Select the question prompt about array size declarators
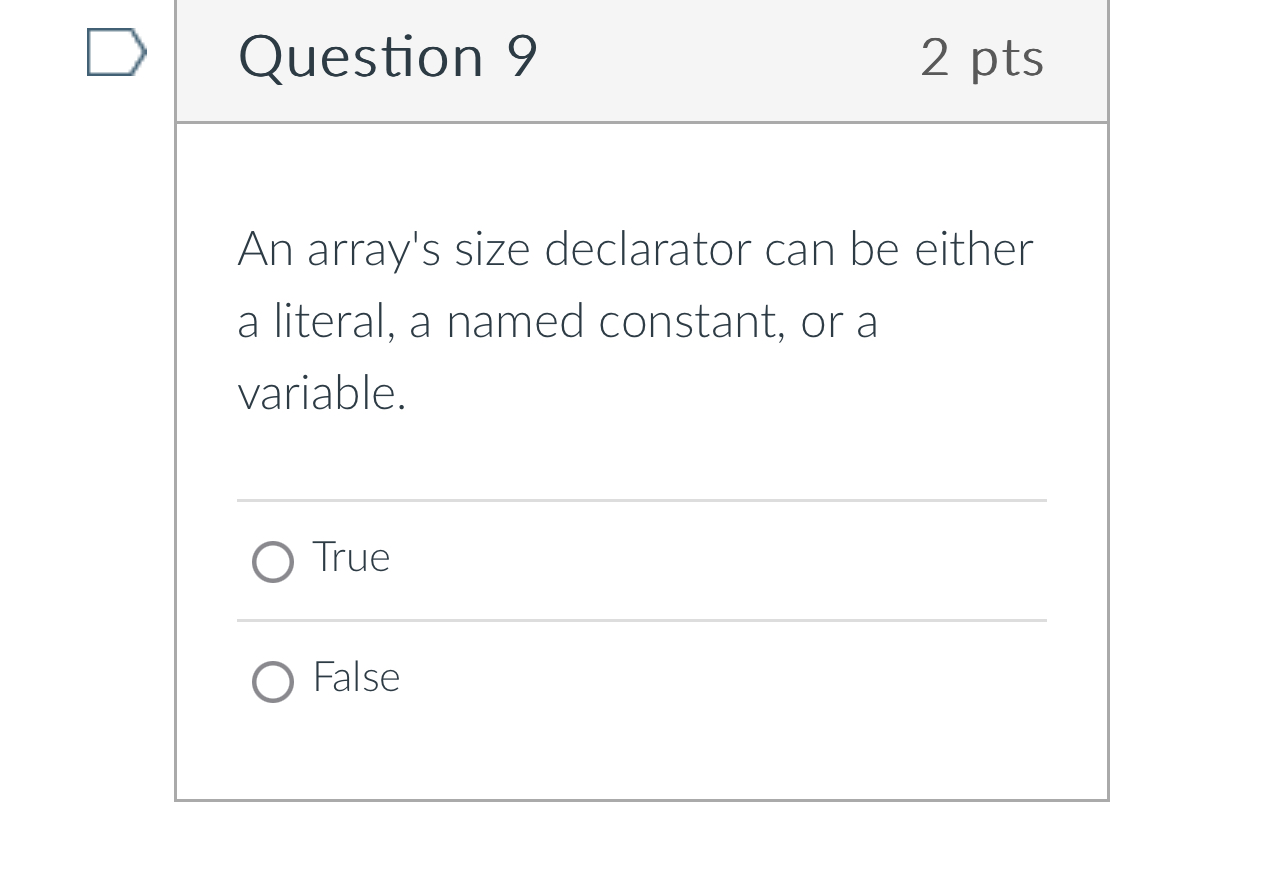 click(634, 320)
